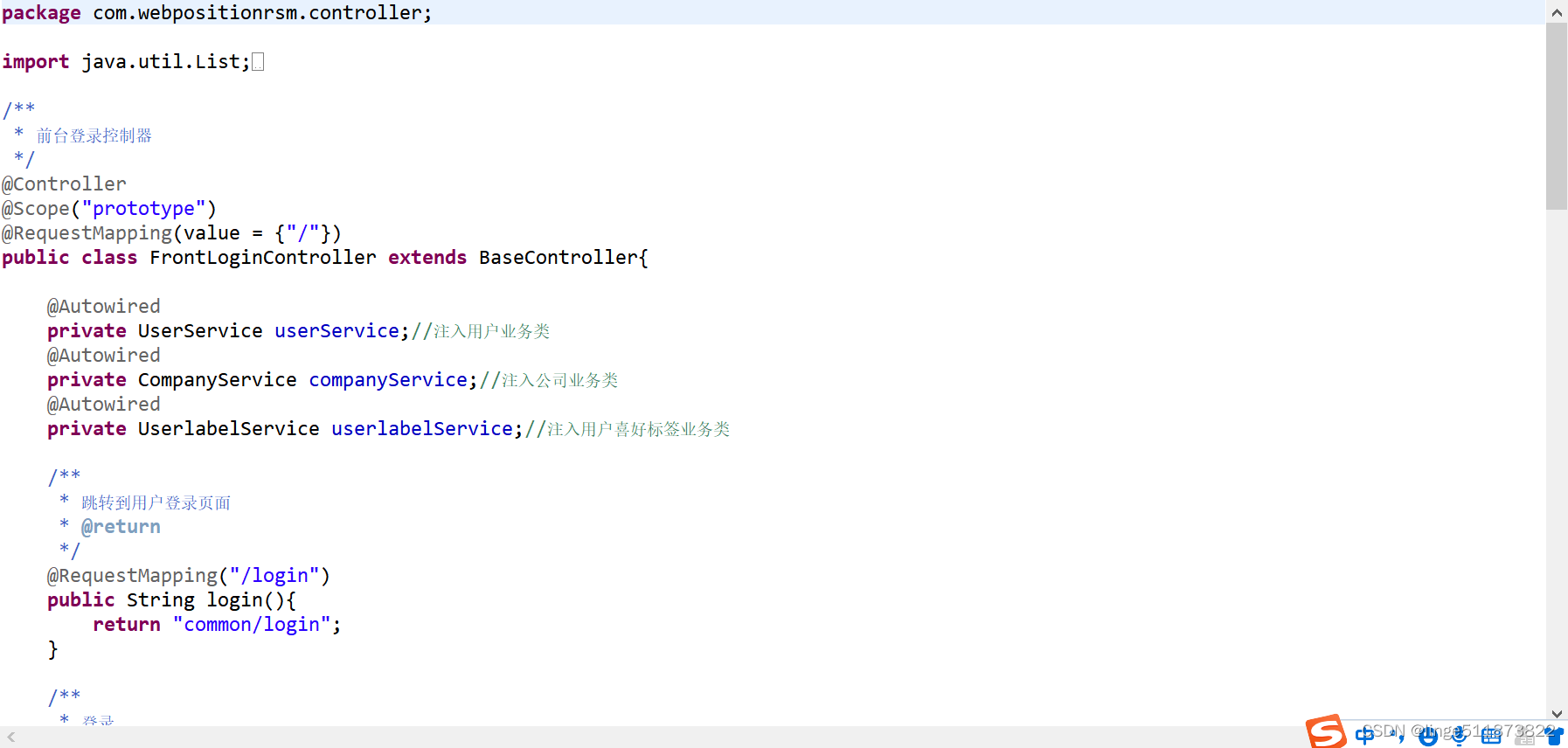Image resolution: width=1568 pixels, height=748 pixels.
Task: Click the "@Autowired" above UserlabelService
Action: [x=104, y=405]
